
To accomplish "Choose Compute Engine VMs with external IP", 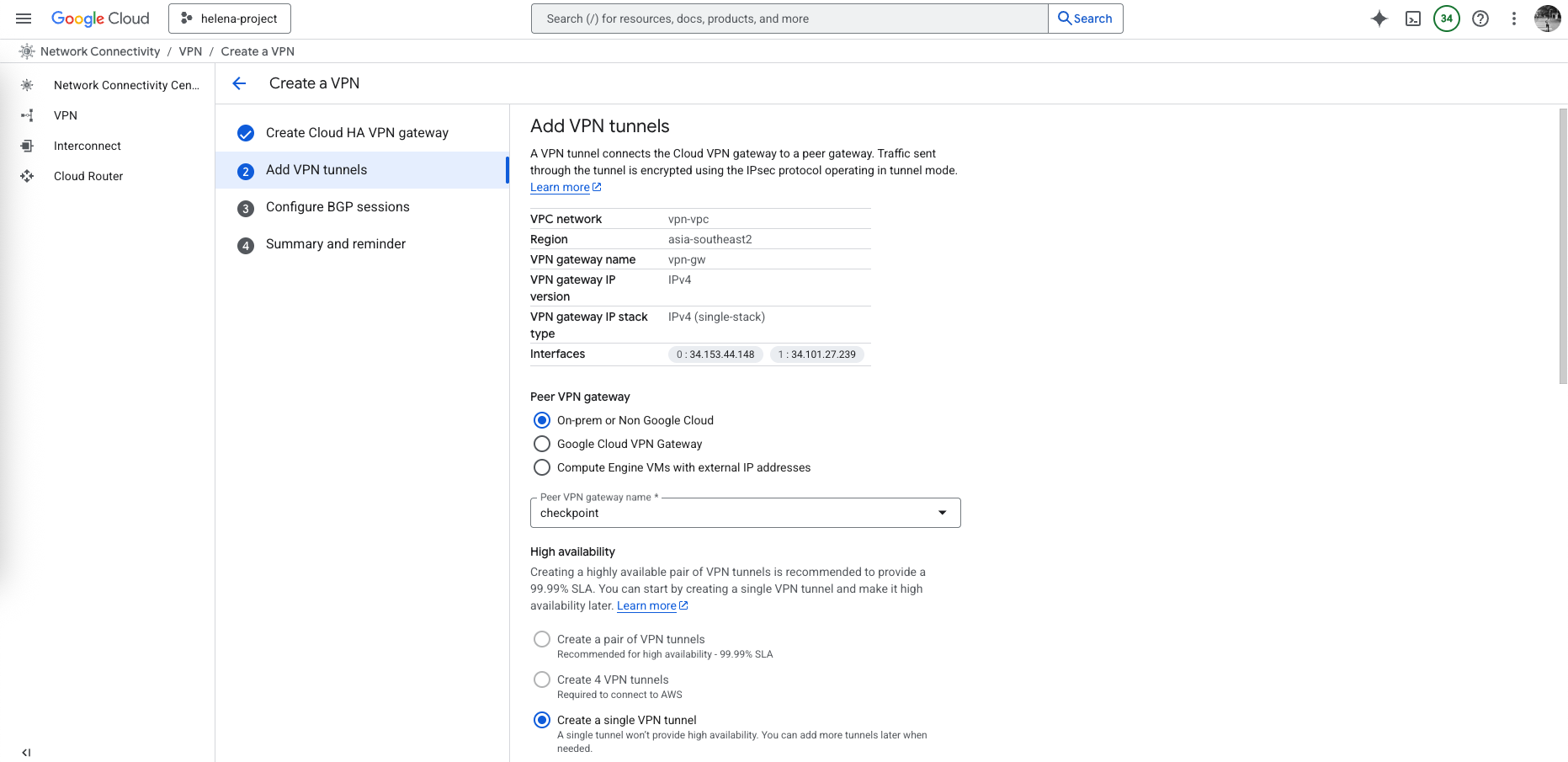I will pos(542,467).
